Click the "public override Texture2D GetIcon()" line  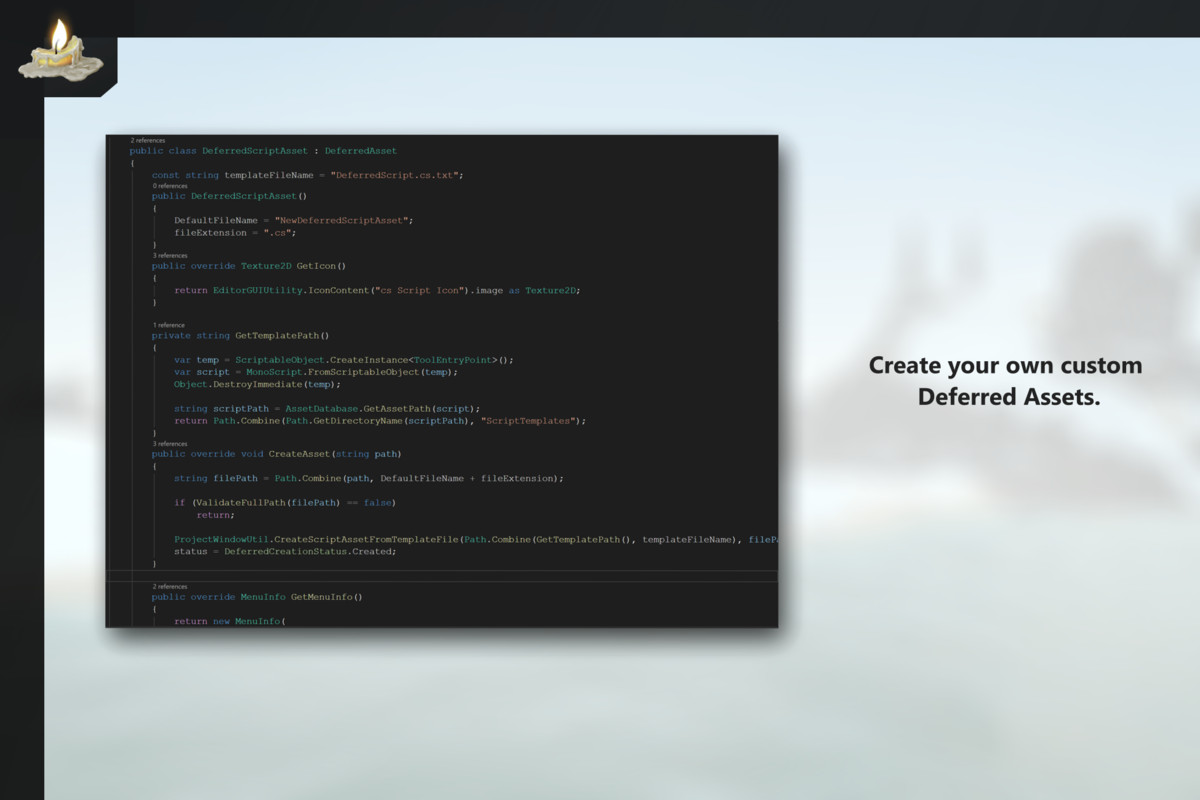point(249,266)
